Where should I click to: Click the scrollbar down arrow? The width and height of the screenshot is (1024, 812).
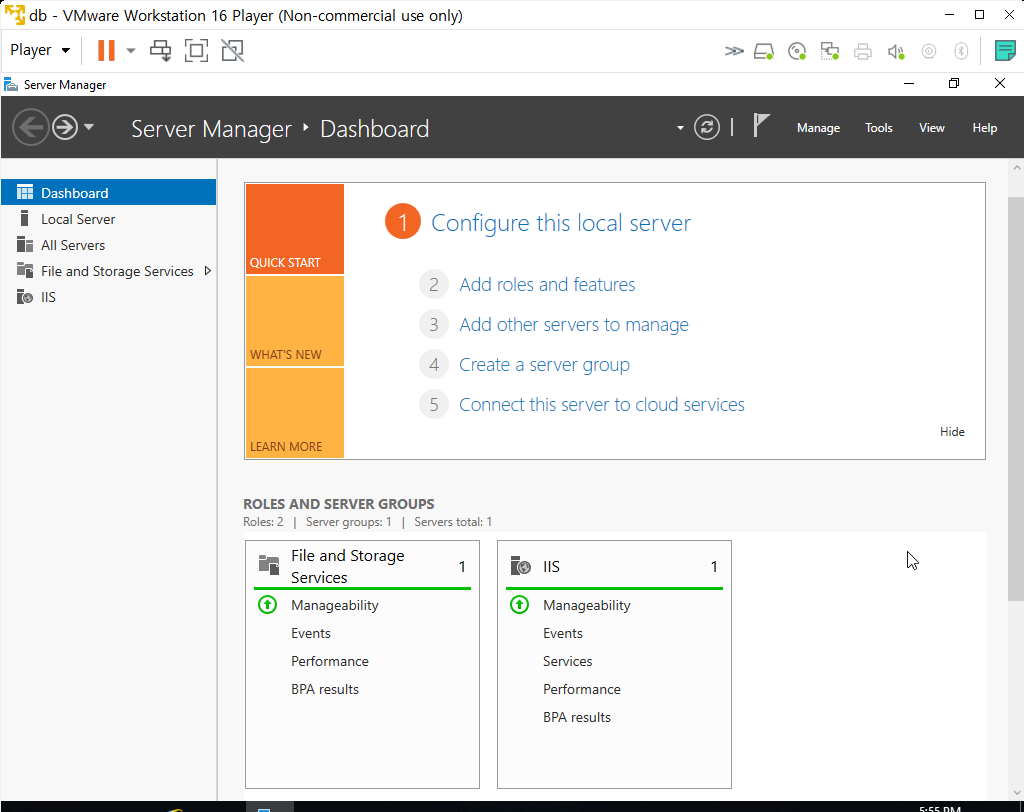(x=1016, y=792)
